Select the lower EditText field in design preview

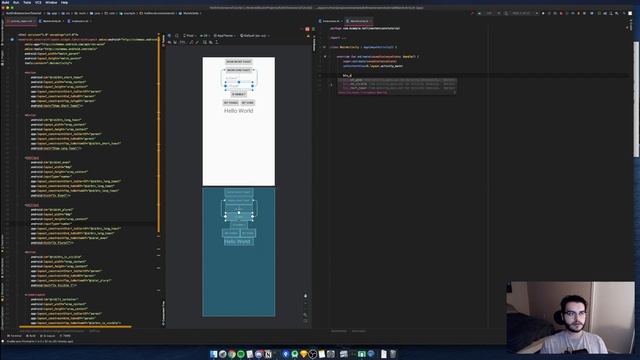pos(239,86)
